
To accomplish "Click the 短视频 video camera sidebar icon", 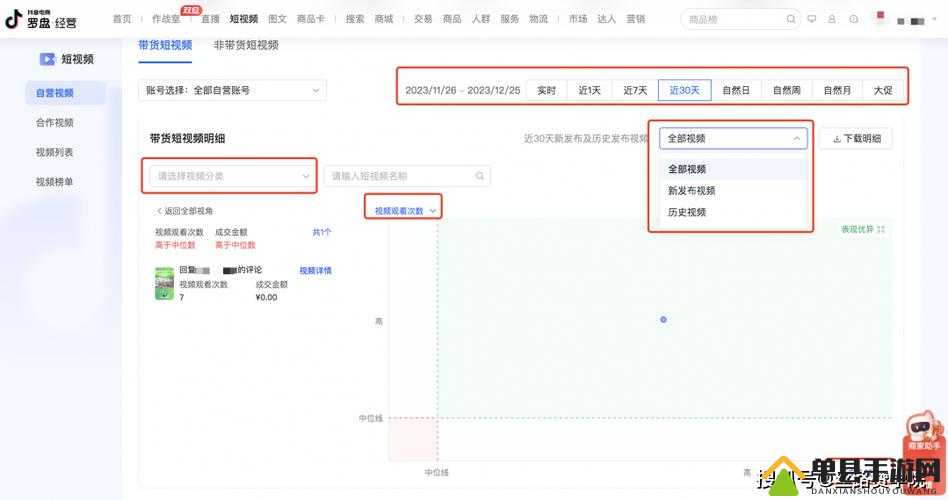I will click(x=47, y=59).
